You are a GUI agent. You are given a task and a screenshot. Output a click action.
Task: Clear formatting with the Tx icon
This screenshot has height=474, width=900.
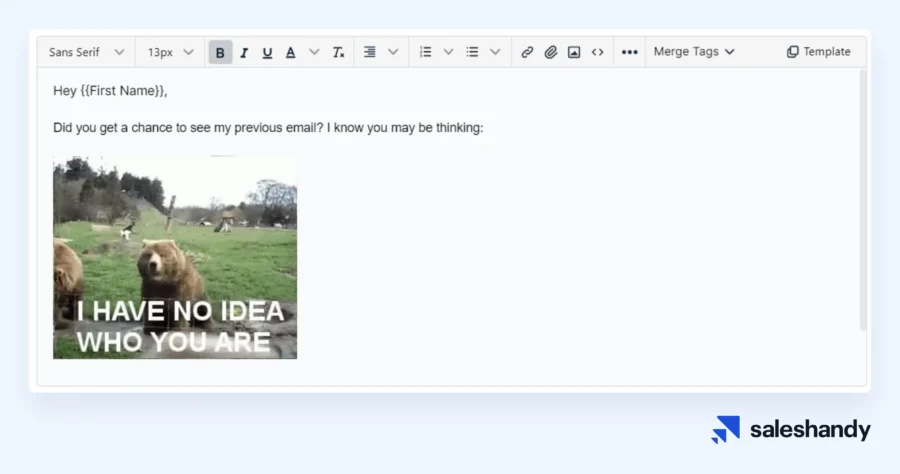pos(339,52)
